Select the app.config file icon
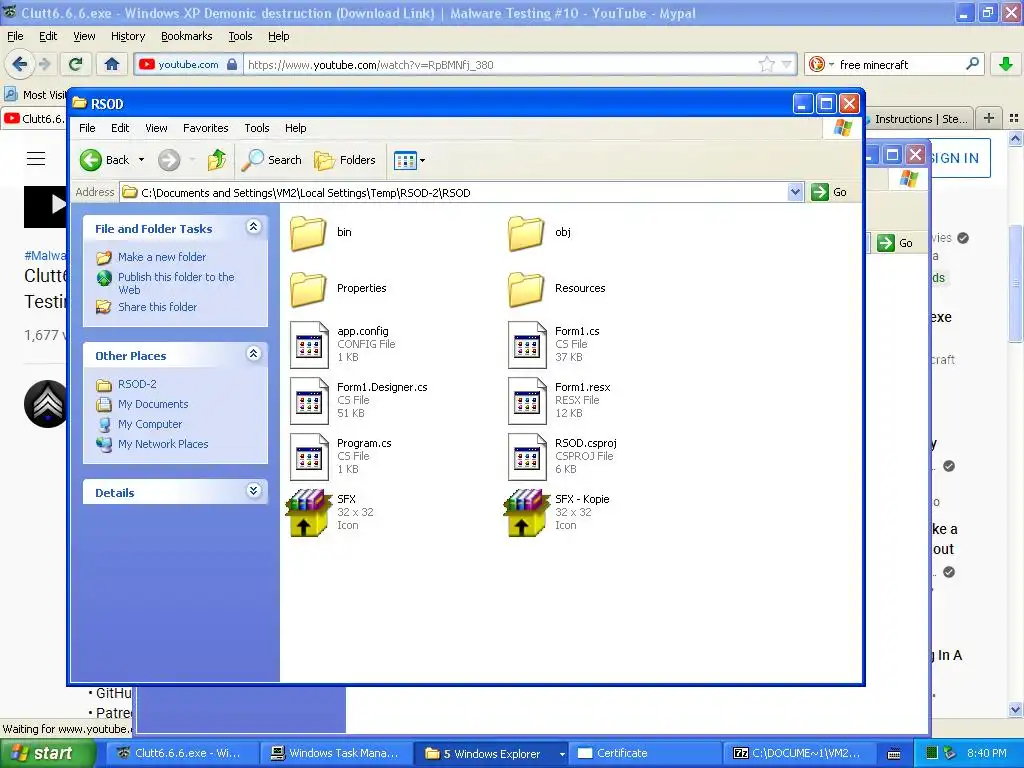The height and width of the screenshot is (768, 1024). point(309,345)
